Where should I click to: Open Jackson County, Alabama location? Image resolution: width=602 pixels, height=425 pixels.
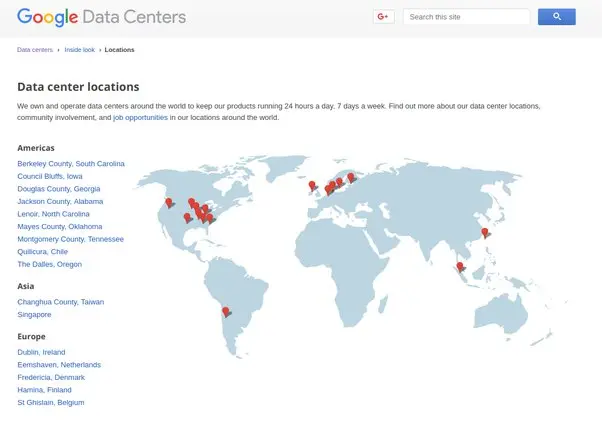click(x=60, y=201)
